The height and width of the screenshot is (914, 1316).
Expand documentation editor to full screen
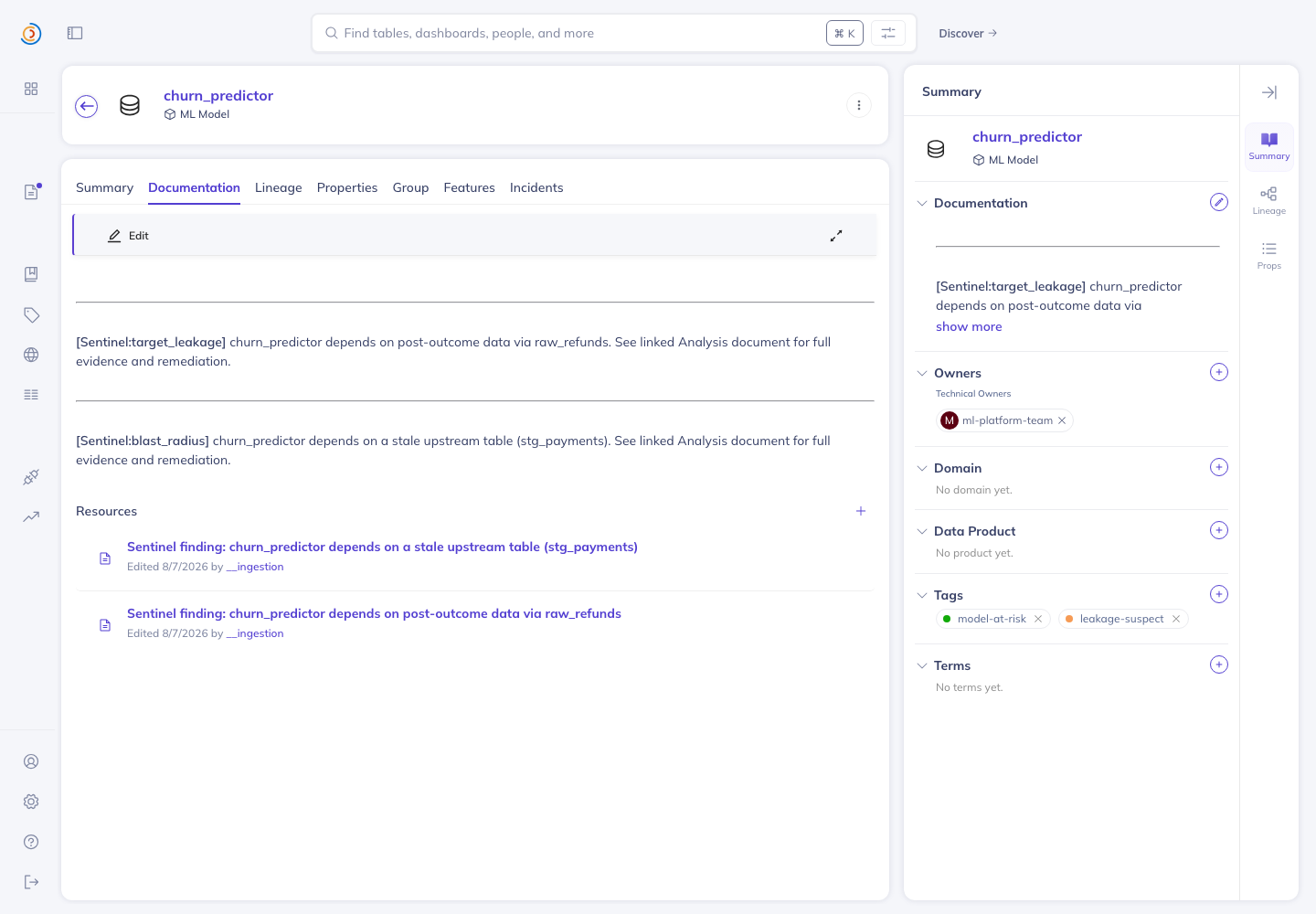point(836,236)
